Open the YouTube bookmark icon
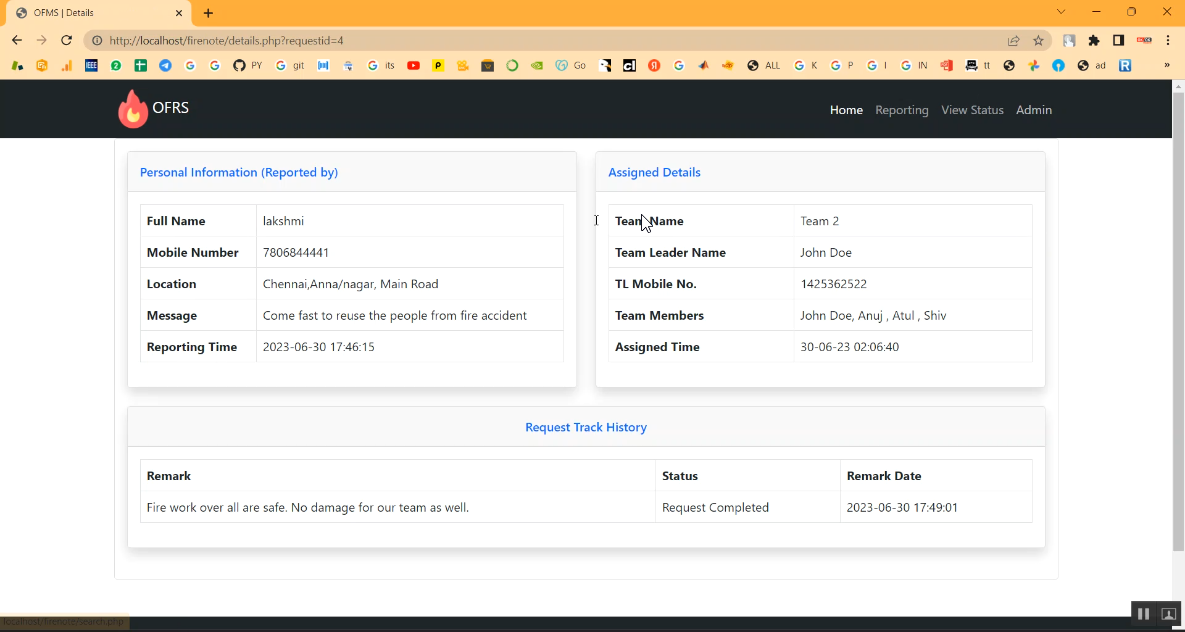 coord(413,66)
